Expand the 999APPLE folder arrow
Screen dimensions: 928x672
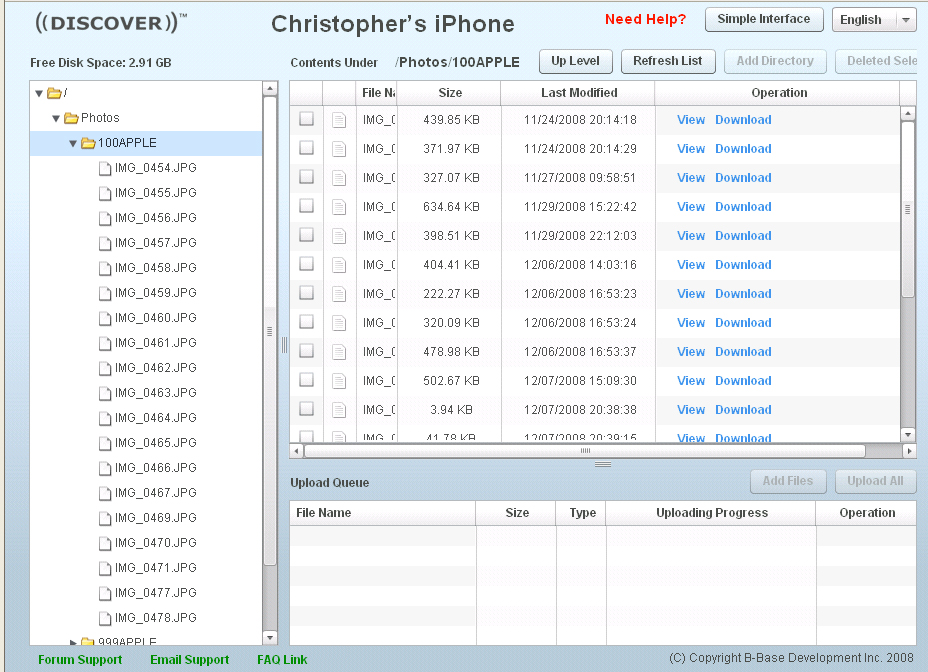(x=73, y=642)
